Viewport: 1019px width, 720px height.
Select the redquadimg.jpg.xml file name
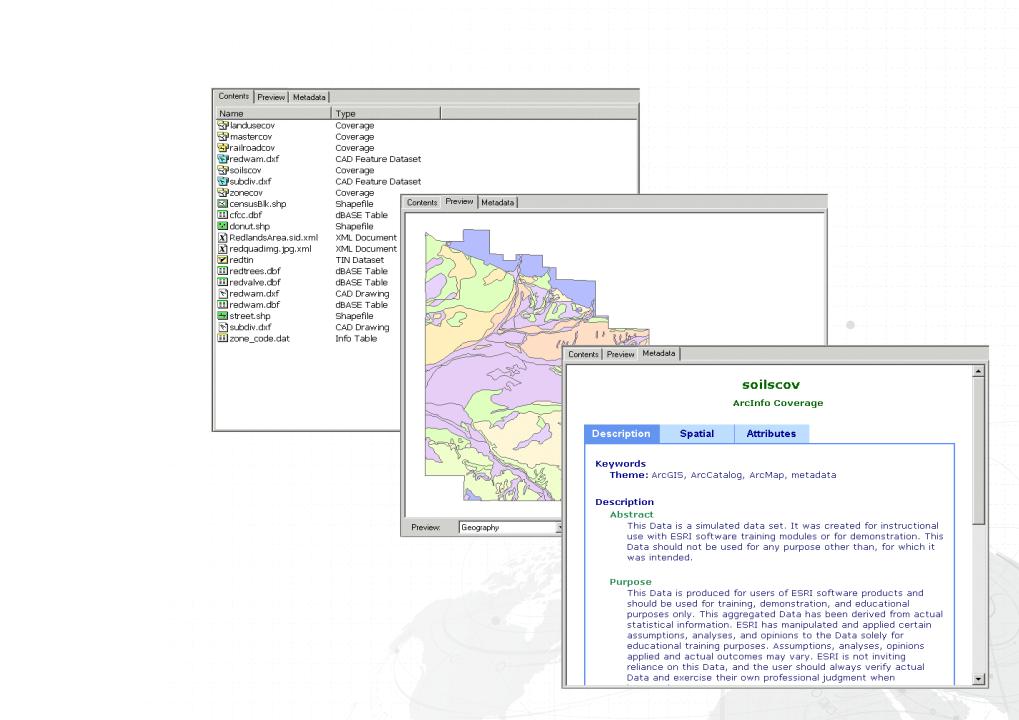pos(270,249)
